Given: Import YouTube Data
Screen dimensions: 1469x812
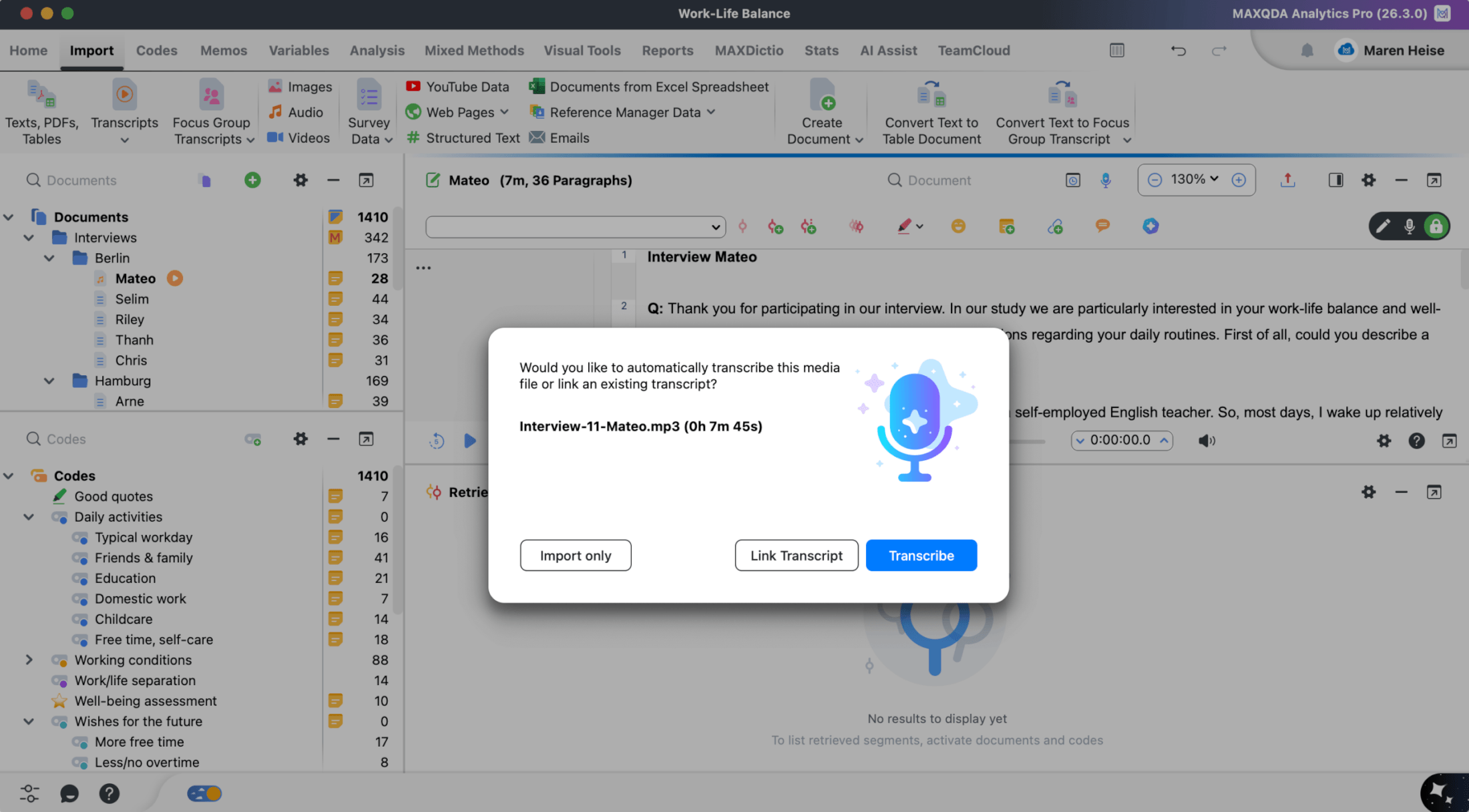Looking at the screenshot, I should [458, 87].
